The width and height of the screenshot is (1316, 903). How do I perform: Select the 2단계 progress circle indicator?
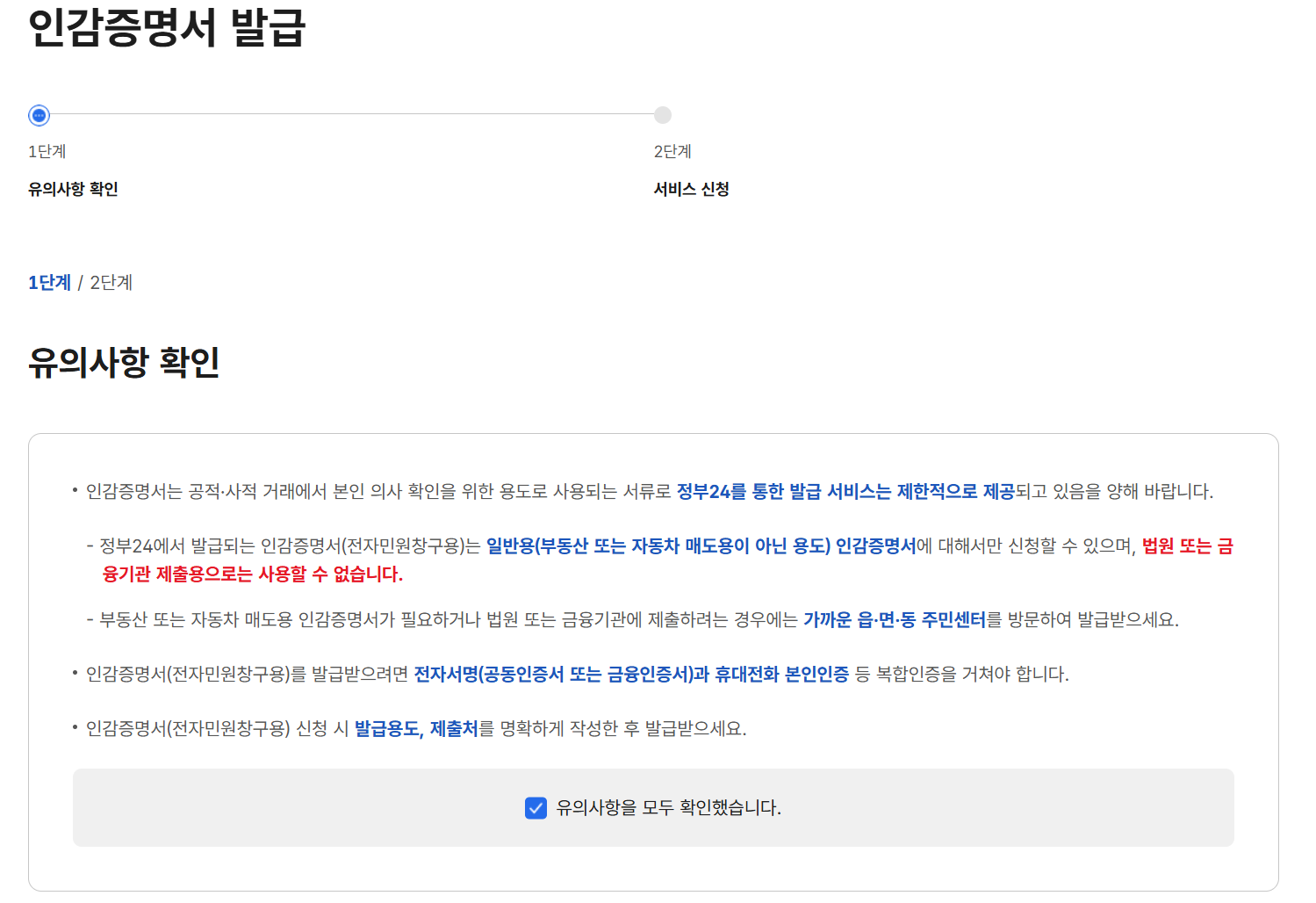coord(663,115)
